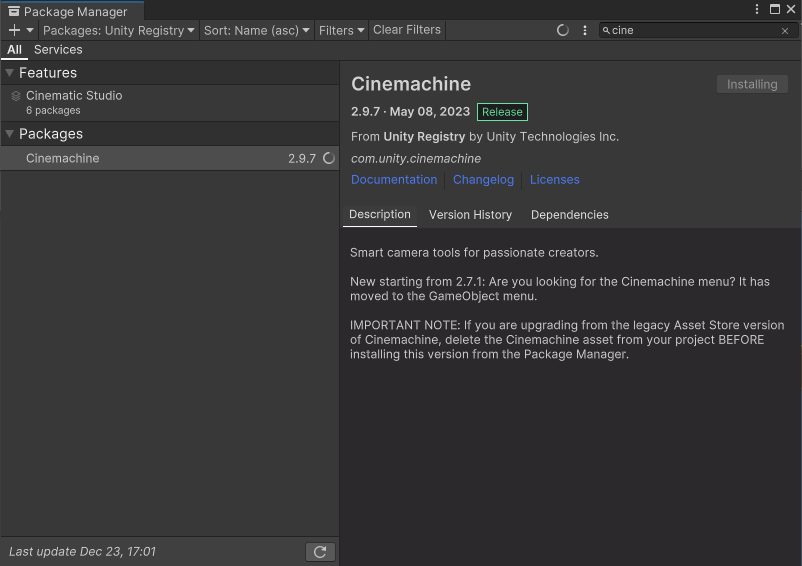Close the Package Manager window
This screenshot has height=566, width=802.
[x=791, y=9]
